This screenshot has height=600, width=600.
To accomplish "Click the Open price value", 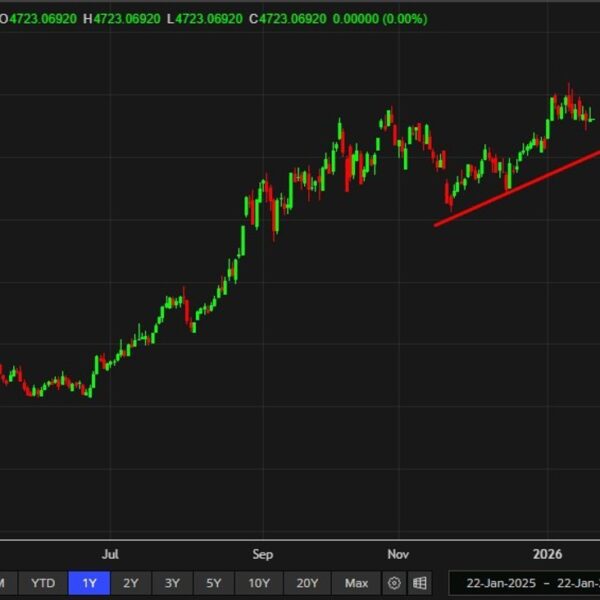I will pyautogui.click(x=41, y=19).
